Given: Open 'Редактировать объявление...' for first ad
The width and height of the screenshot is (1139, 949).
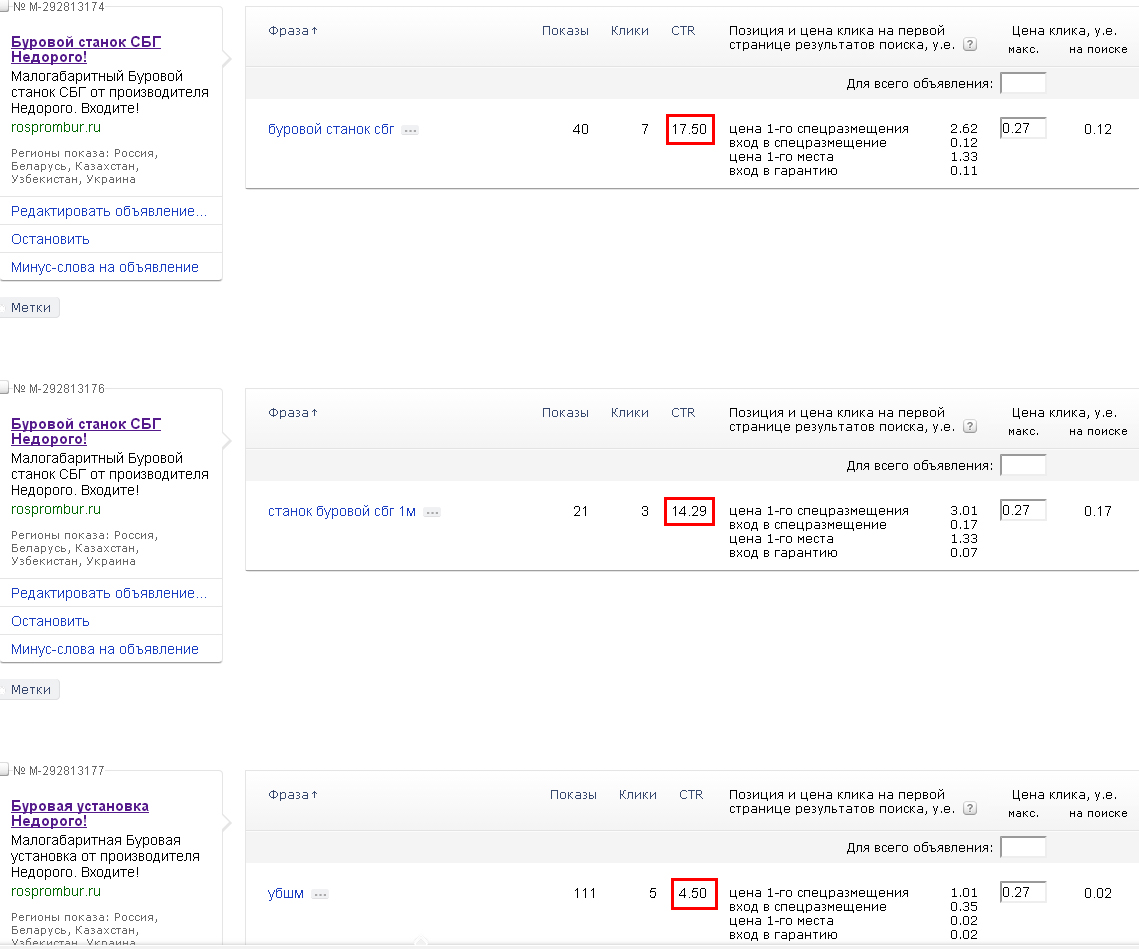Looking at the screenshot, I should coord(109,211).
